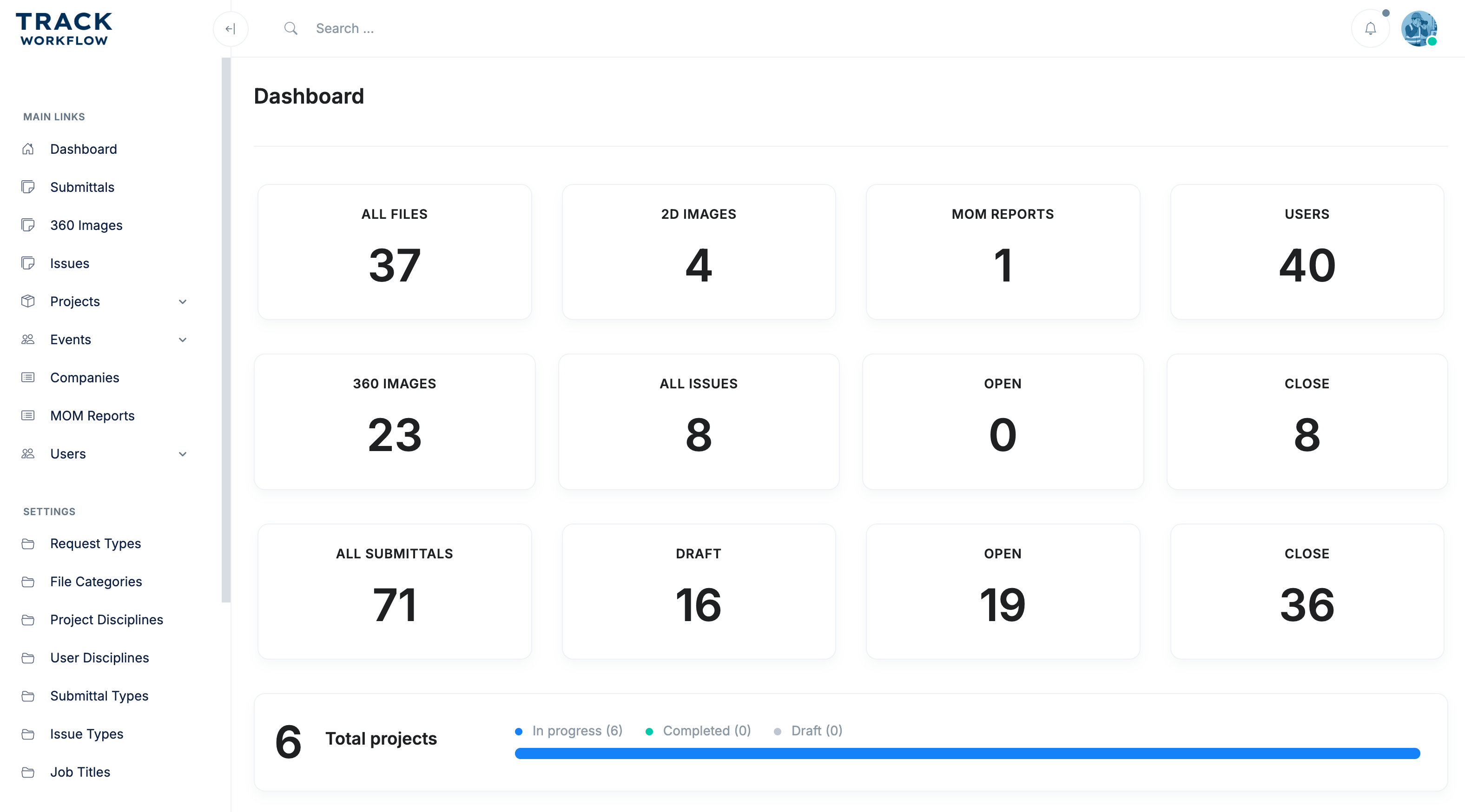Click the Dashboard home icon in sidebar
Viewport: 1465px width, 812px height.
(28, 149)
